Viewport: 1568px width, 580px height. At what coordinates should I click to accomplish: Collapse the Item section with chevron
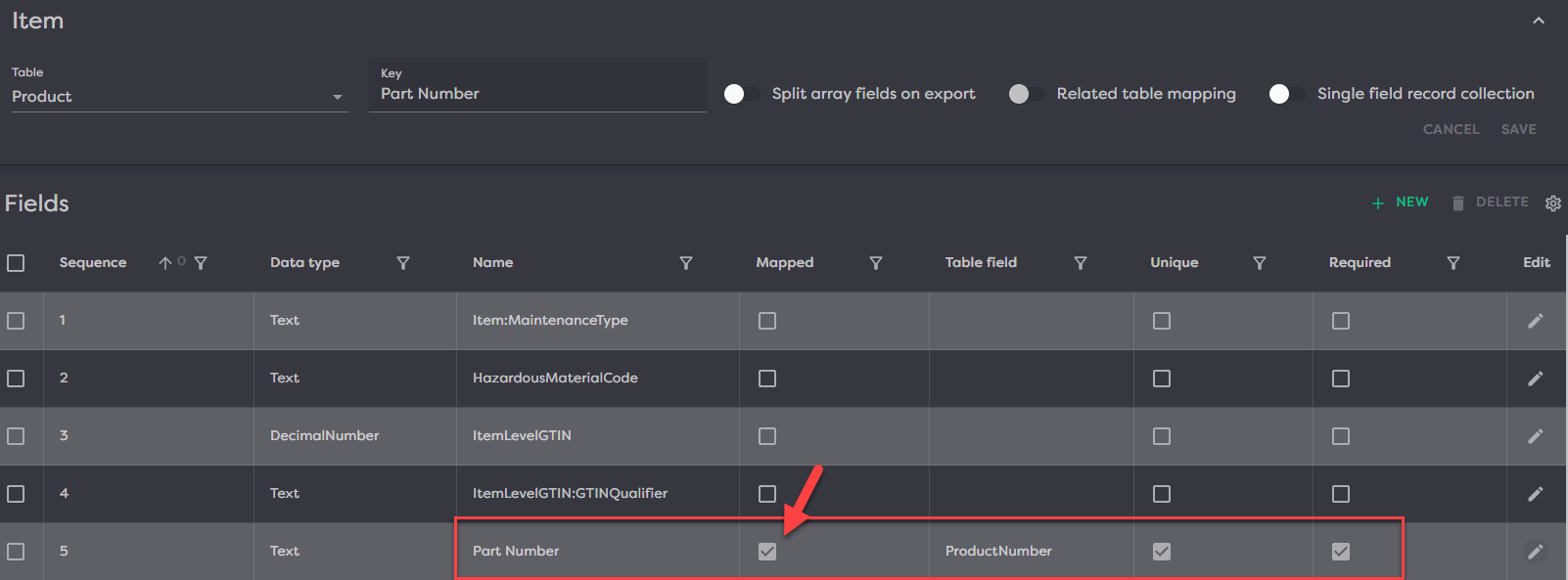tap(1539, 21)
